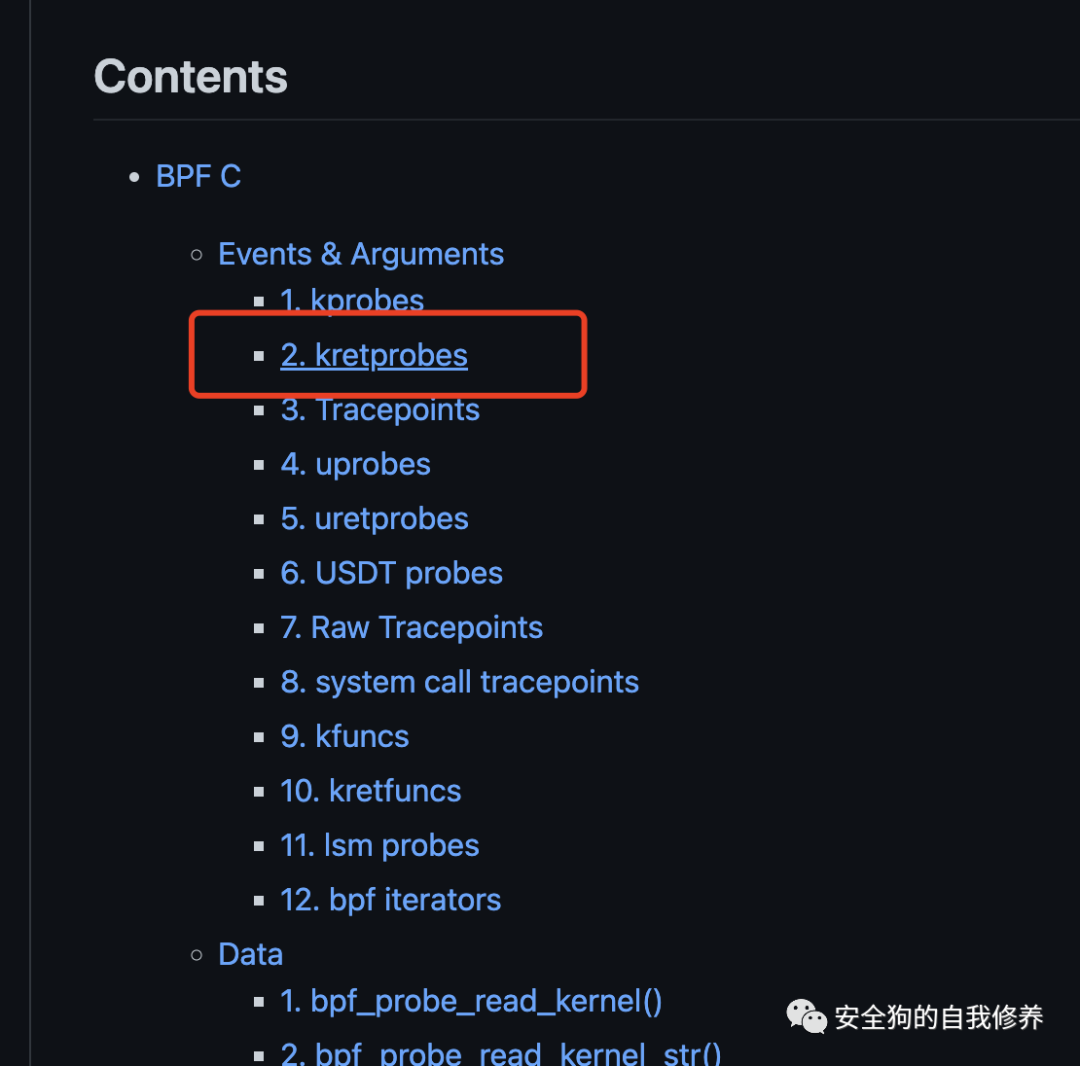Go to 10. kretfuncs section

(x=370, y=791)
